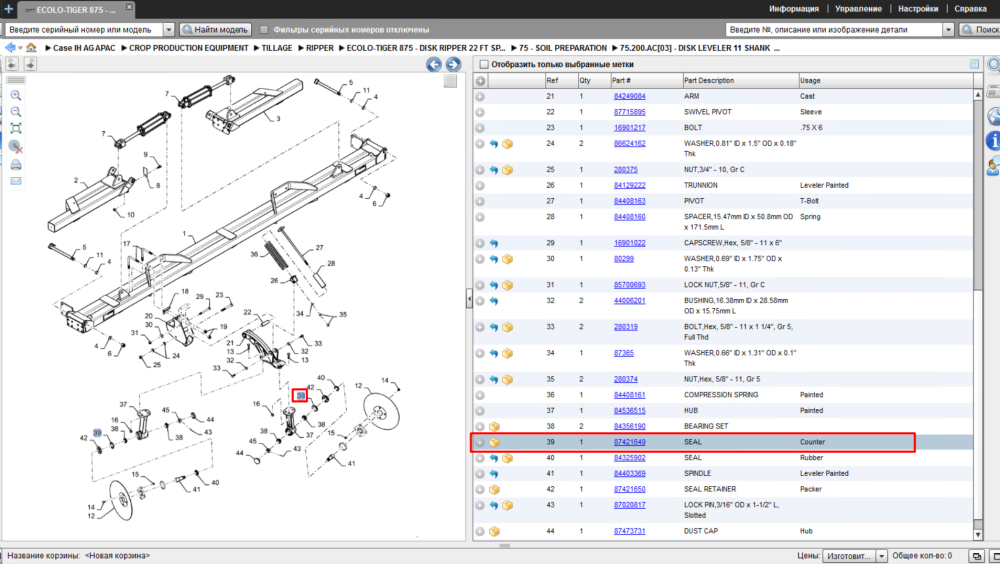Click the yellow box icon for ref 44 DUST CAP
This screenshot has height=564, width=1000.
494,531
